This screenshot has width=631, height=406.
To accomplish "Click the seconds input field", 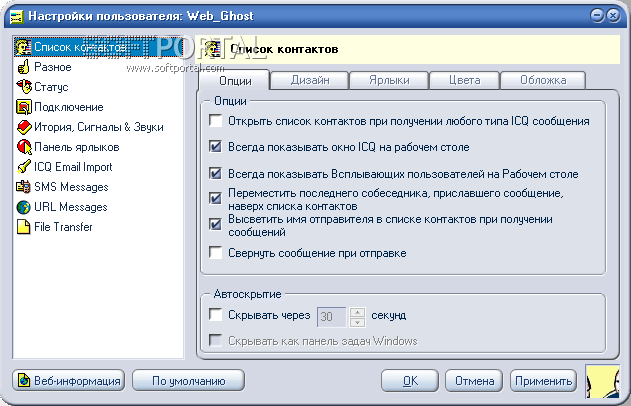I will [332, 317].
